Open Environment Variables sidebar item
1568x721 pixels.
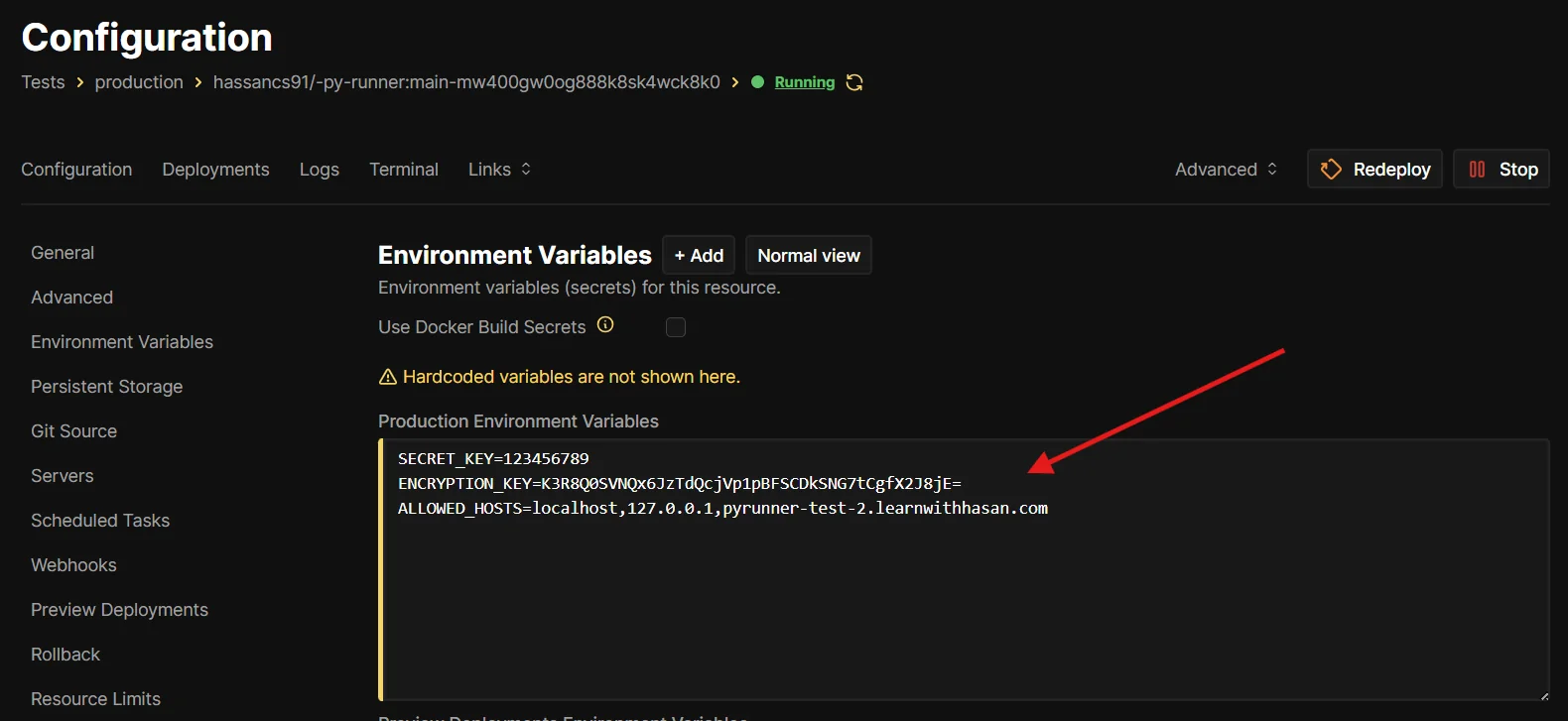(x=122, y=342)
